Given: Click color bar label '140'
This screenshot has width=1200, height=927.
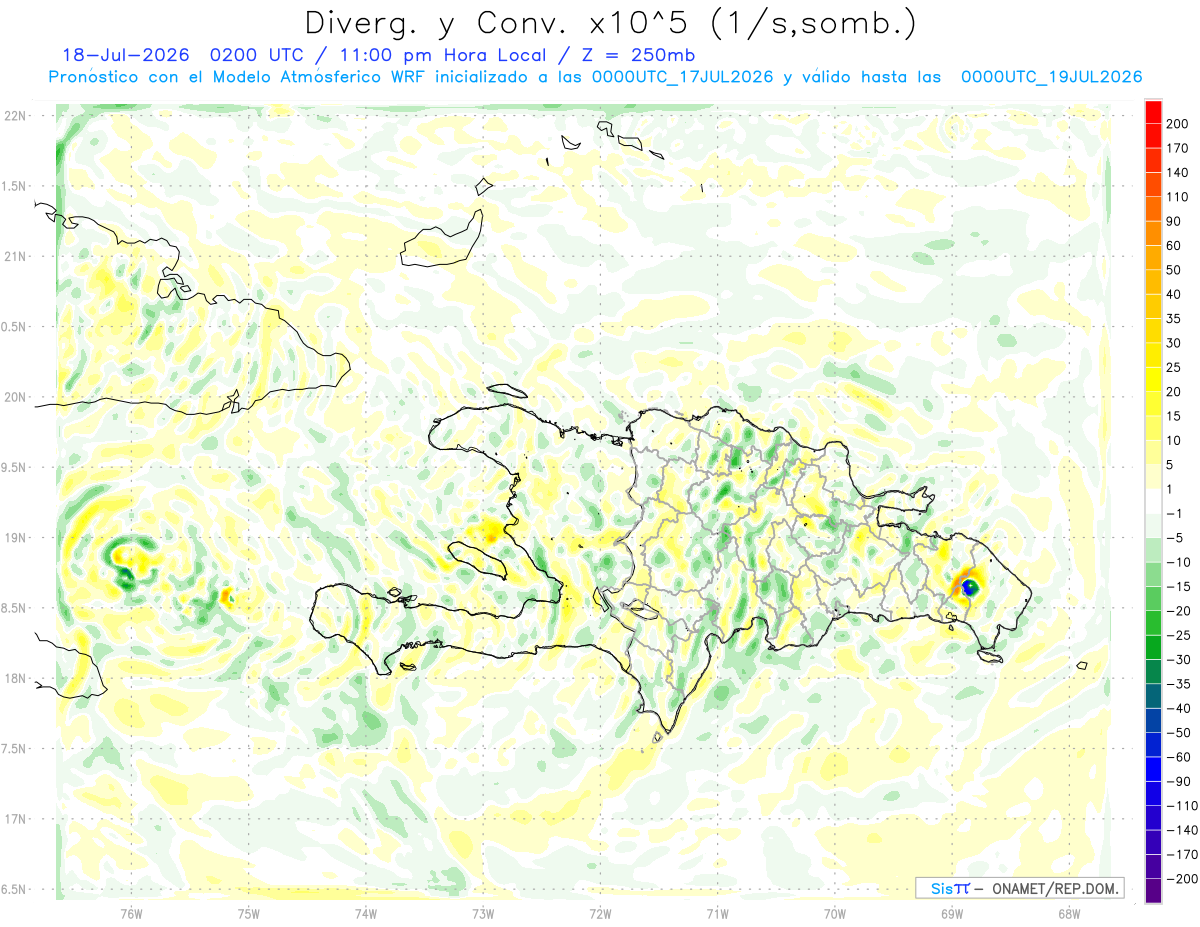Looking at the screenshot, I should (x=1178, y=173).
